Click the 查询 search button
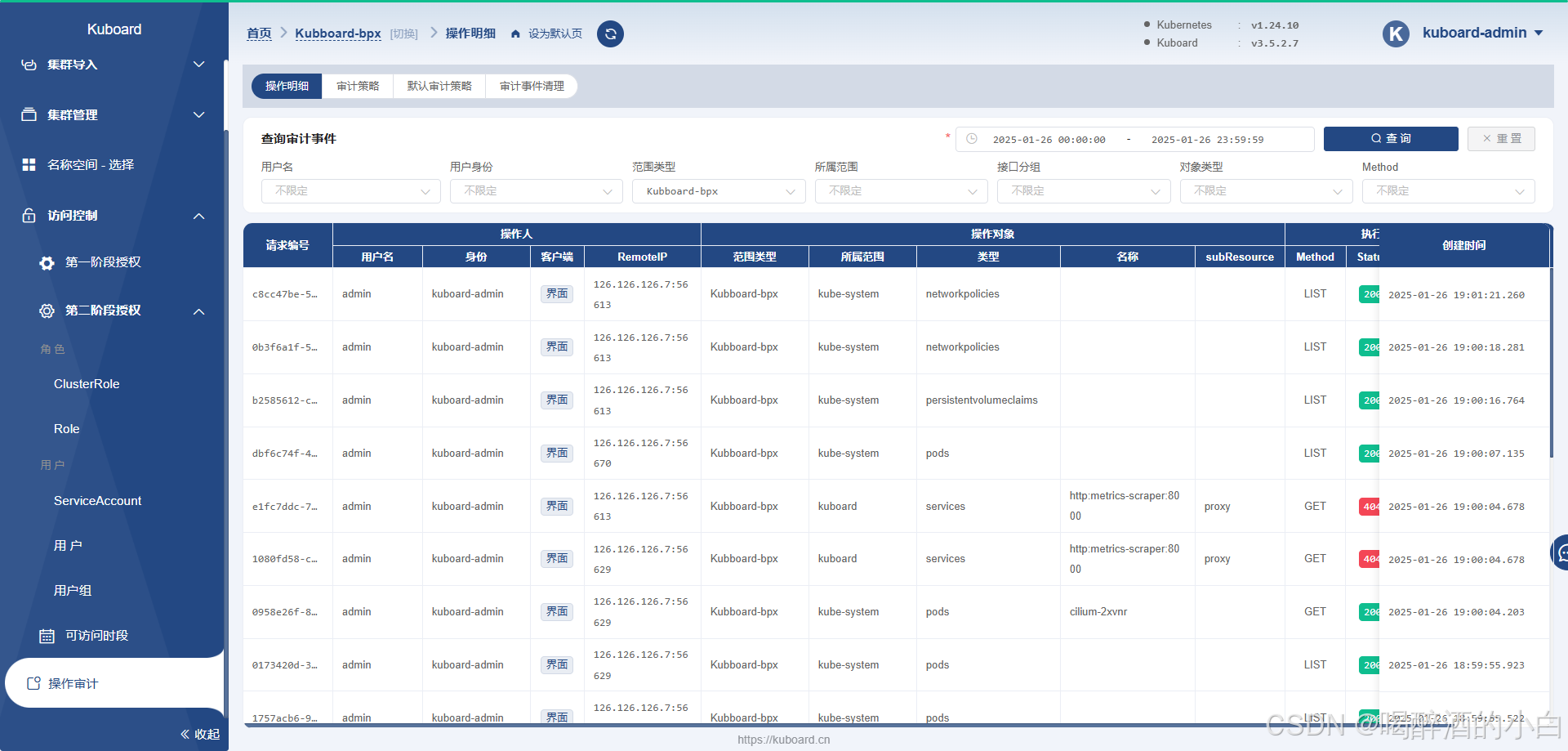 point(1390,139)
